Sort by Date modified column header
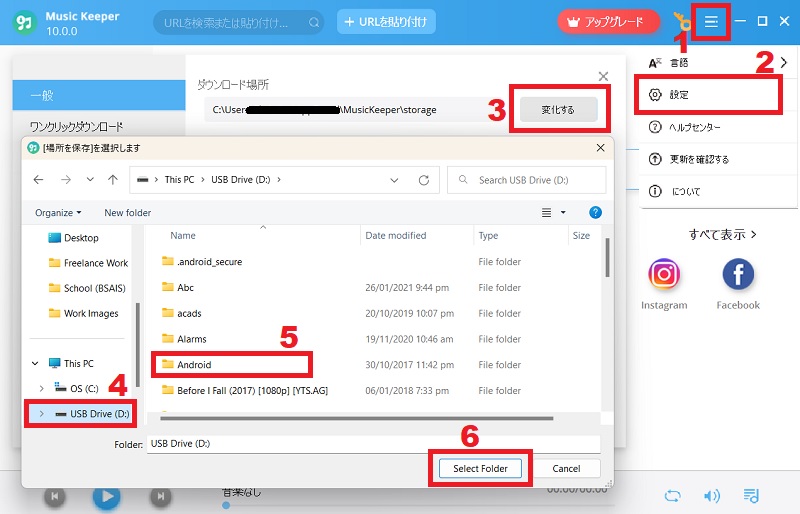Viewport: 800px width, 514px height. [x=395, y=235]
